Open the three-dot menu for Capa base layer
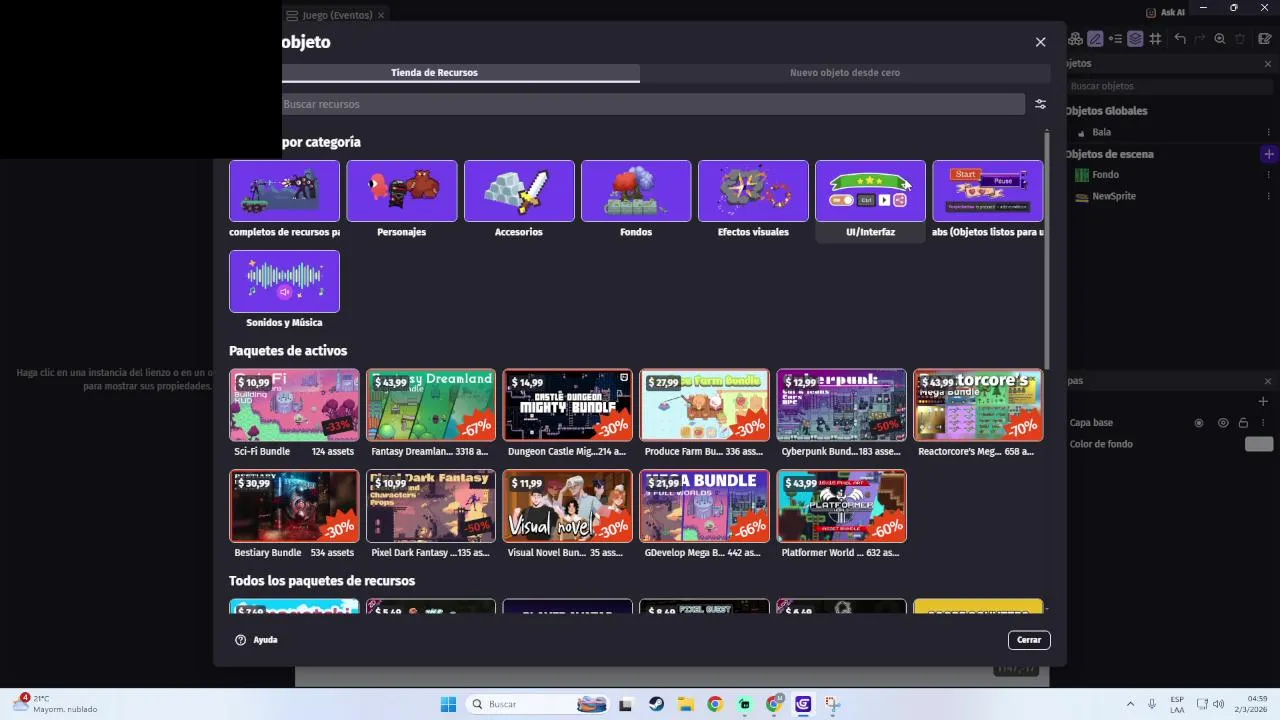Image resolution: width=1280 pixels, height=720 pixels. coord(1263,423)
